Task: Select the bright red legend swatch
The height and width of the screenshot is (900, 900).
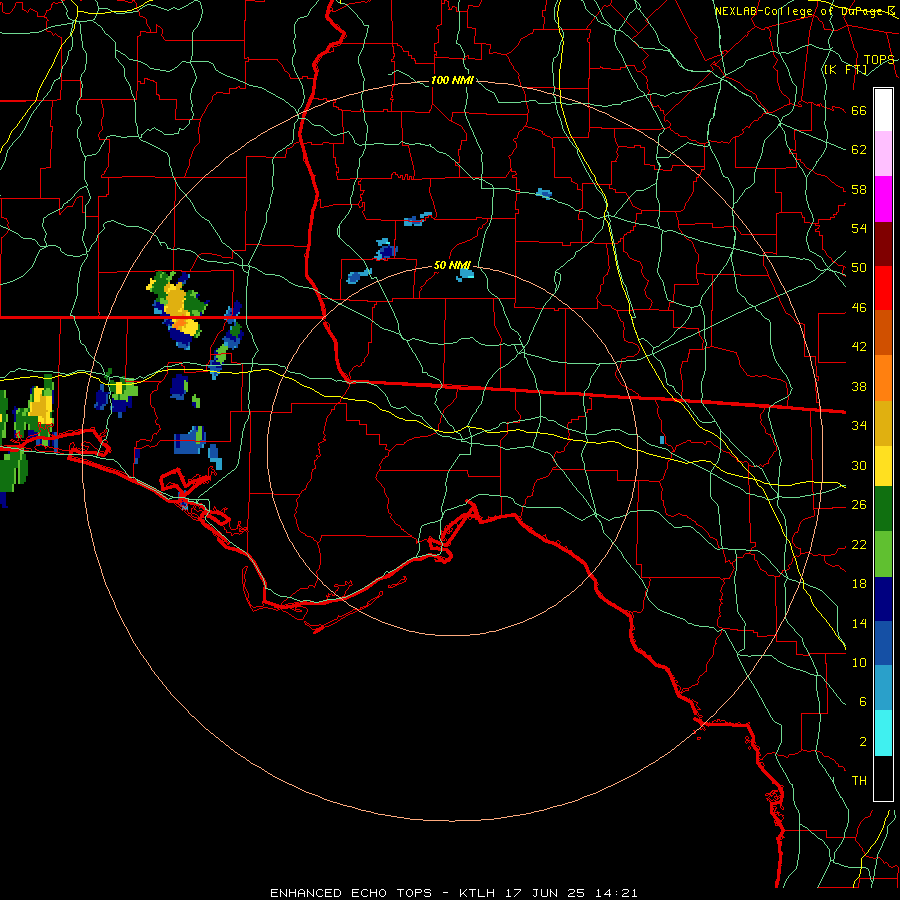Action: pyautogui.click(x=883, y=288)
